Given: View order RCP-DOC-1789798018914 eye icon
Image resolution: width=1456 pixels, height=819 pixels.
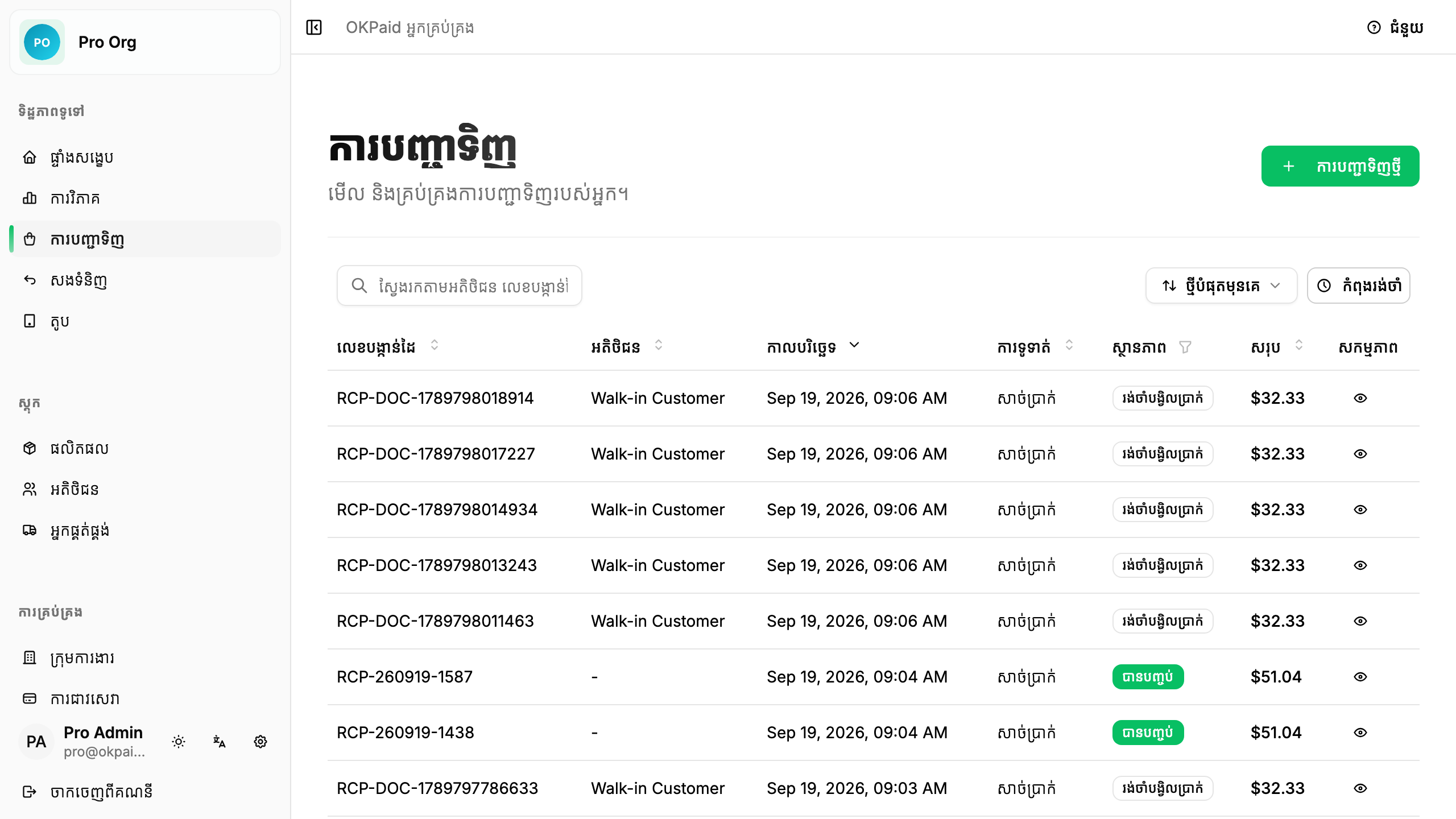Looking at the screenshot, I should tap(1360, 398).
